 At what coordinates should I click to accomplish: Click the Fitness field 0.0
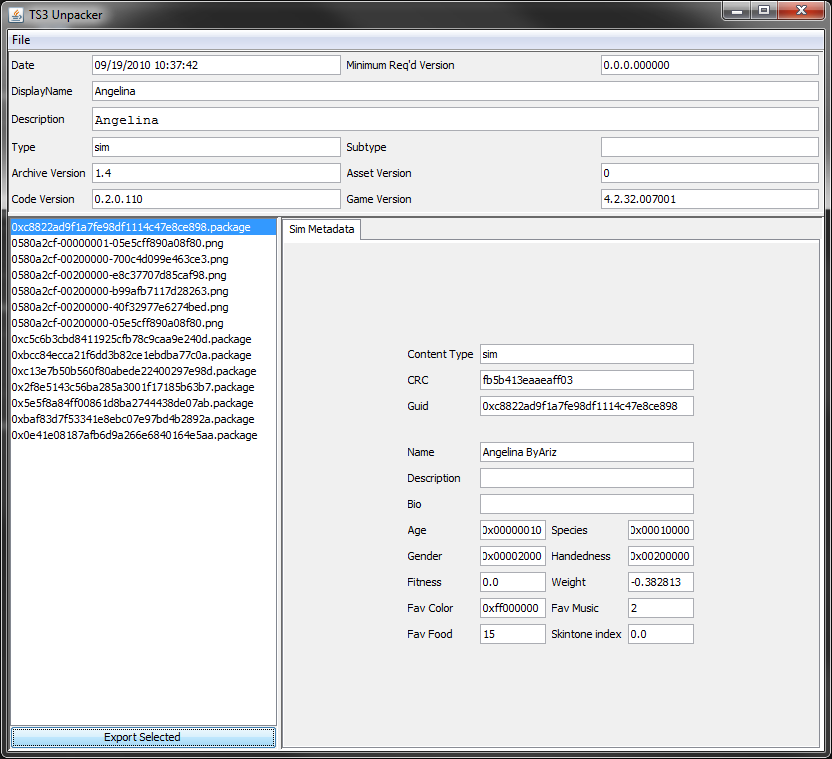[513, 582]
